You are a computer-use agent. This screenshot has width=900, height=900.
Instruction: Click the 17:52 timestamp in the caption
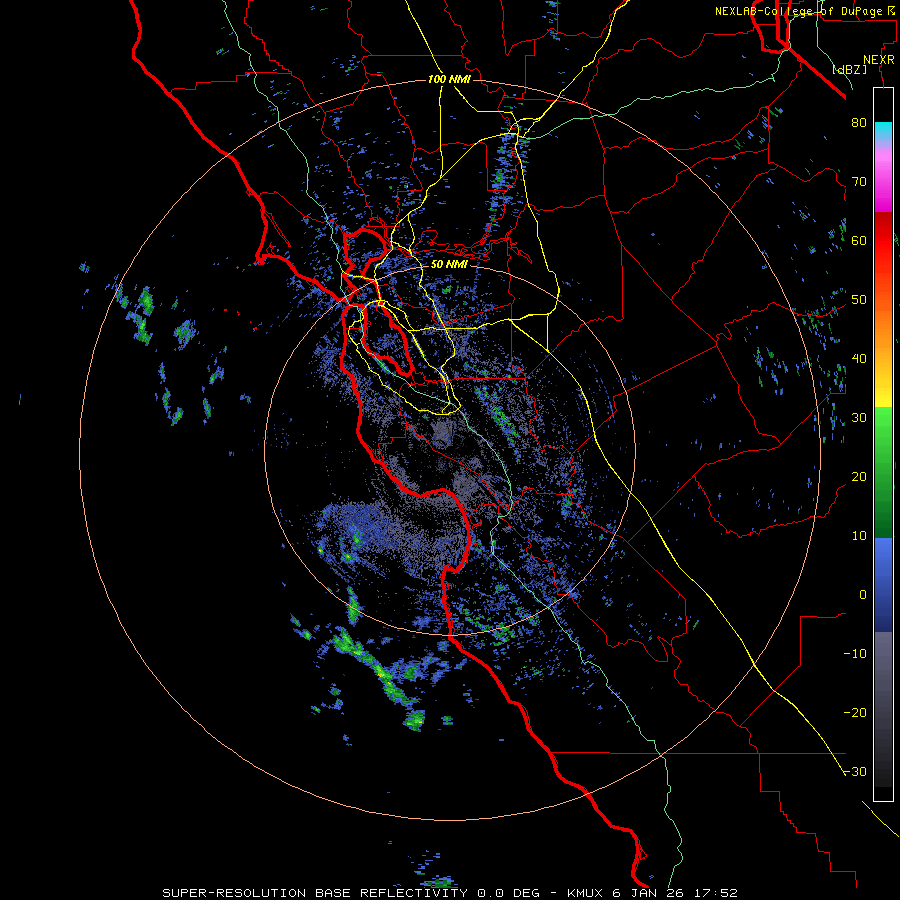pos(714,893)
